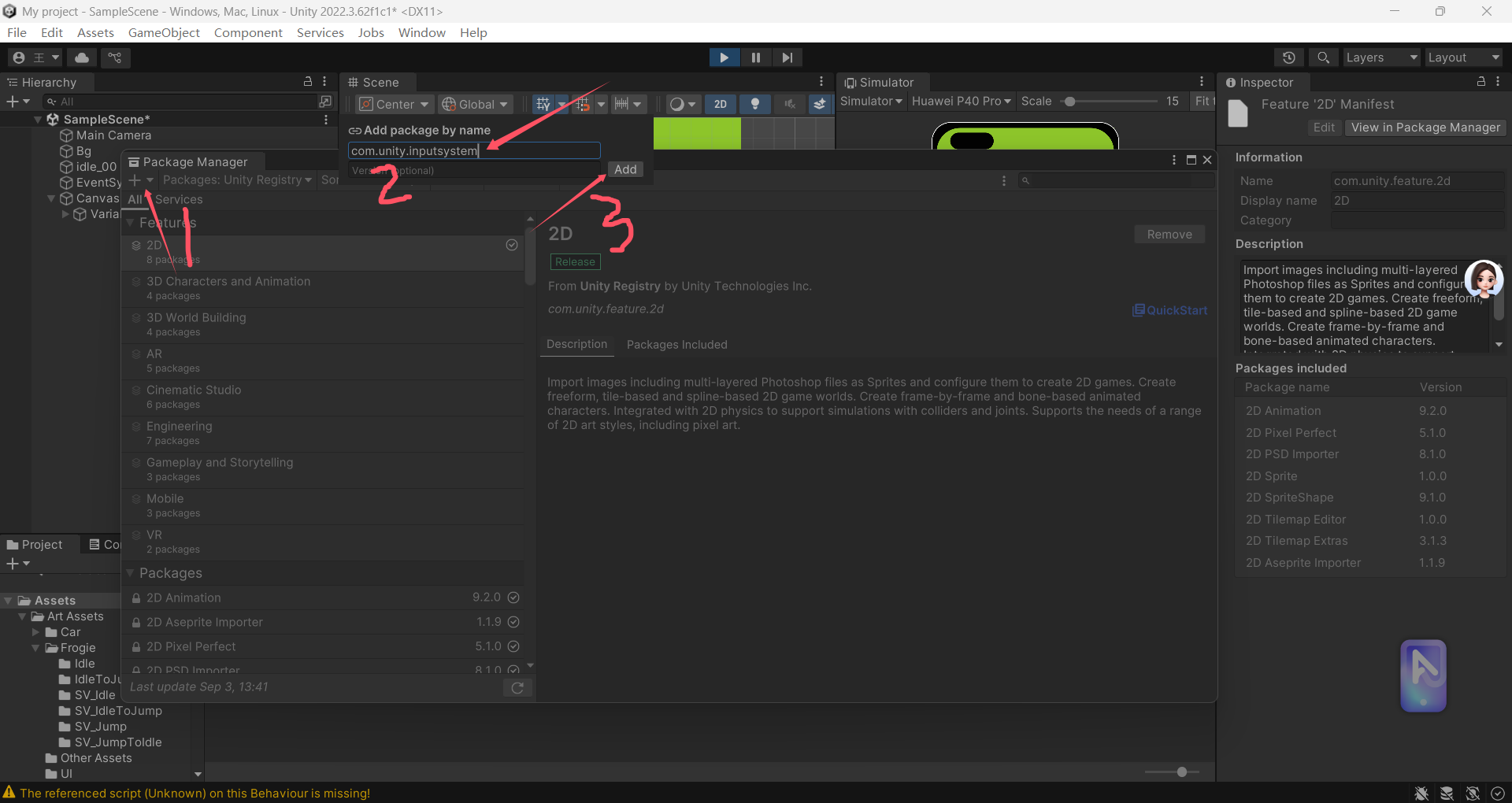Click the auto-generate lighting icon in status bar
This screenshot has width=1512, height=803.
(x=1473, y=794)
